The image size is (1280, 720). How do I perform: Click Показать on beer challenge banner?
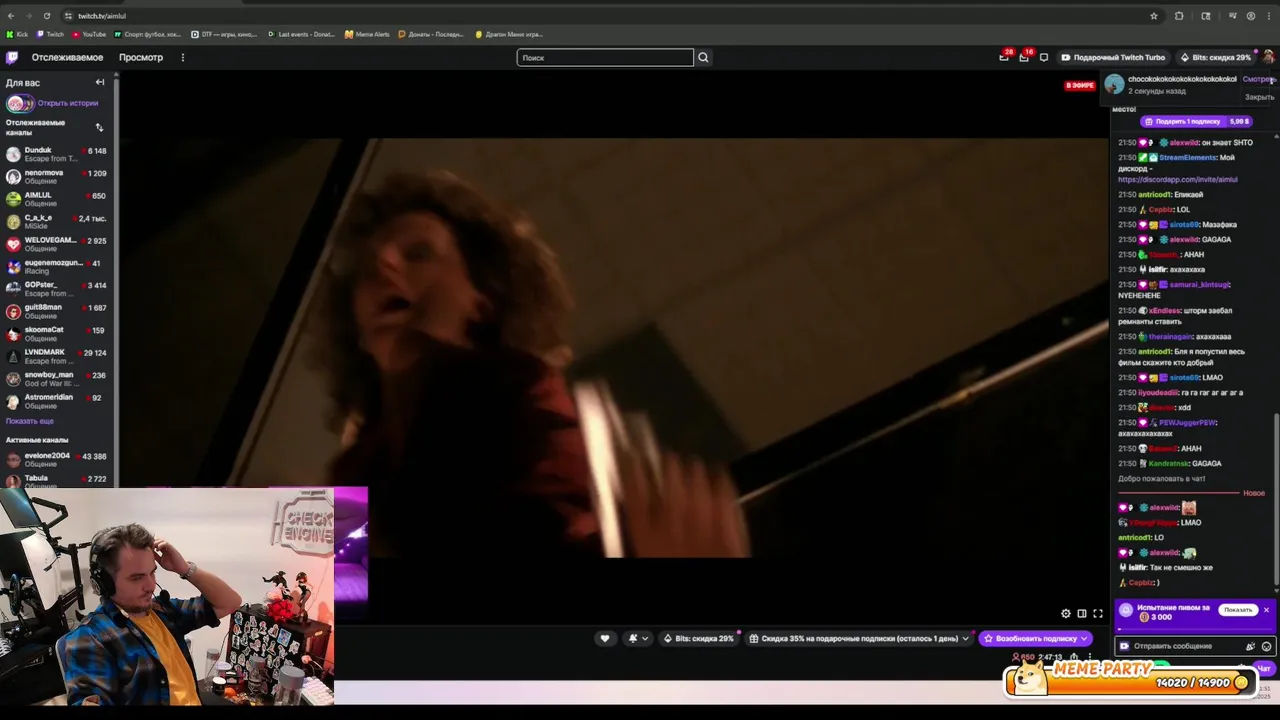click(x=1237, y=610)
